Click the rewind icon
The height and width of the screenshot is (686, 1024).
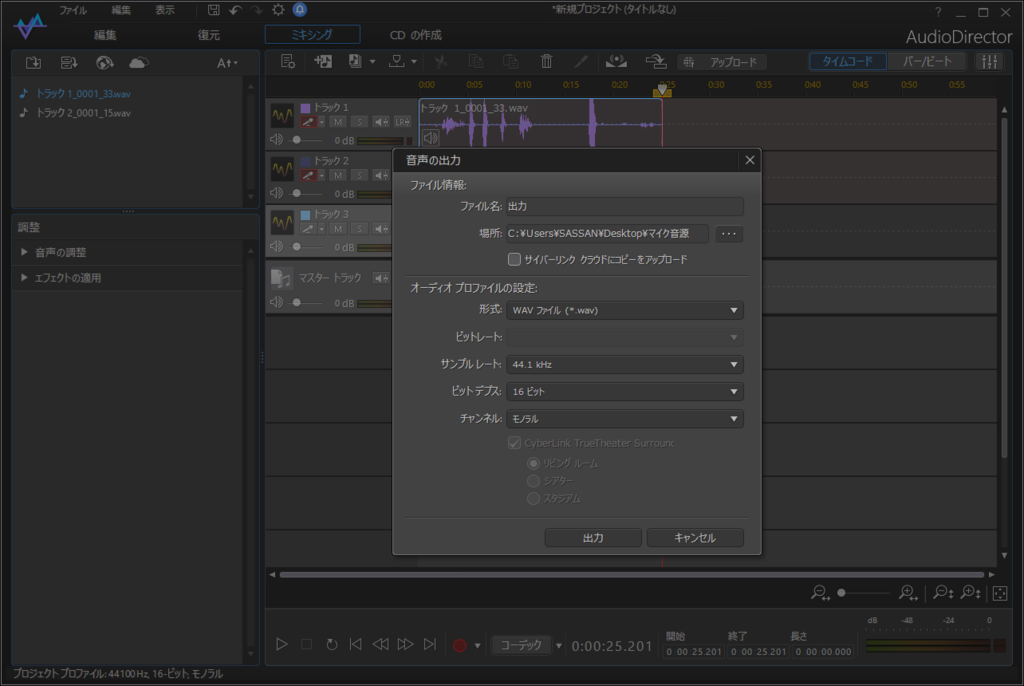click(x=381, y=644)
